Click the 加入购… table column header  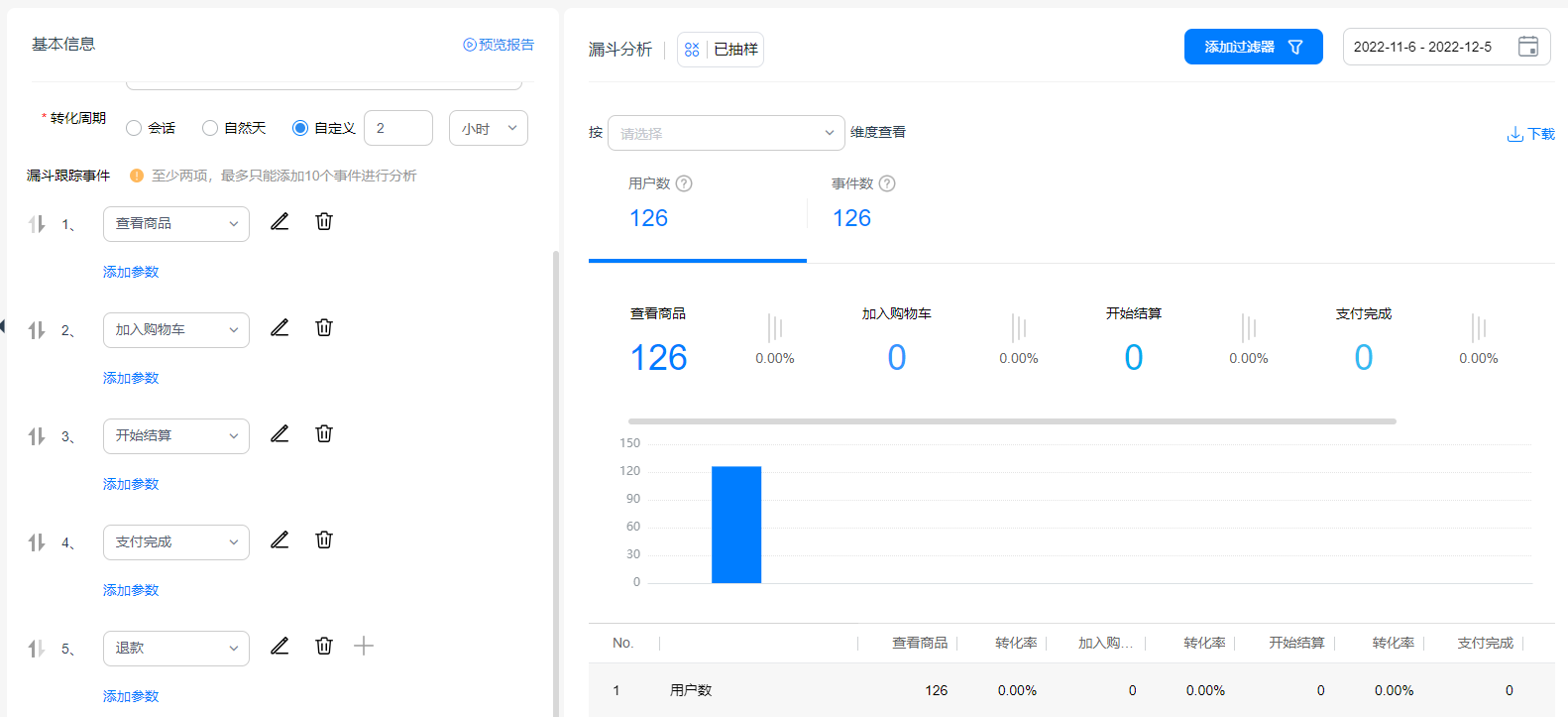[1106, 643]
